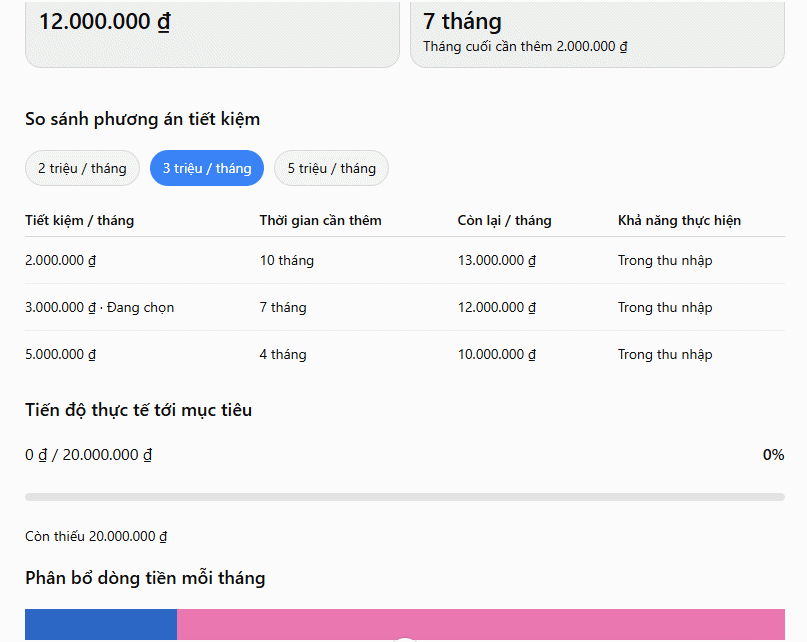Screen dimensions: 807x642
Task: Click the "Còn lại / tháng" column header
Action: pos(504,220)
